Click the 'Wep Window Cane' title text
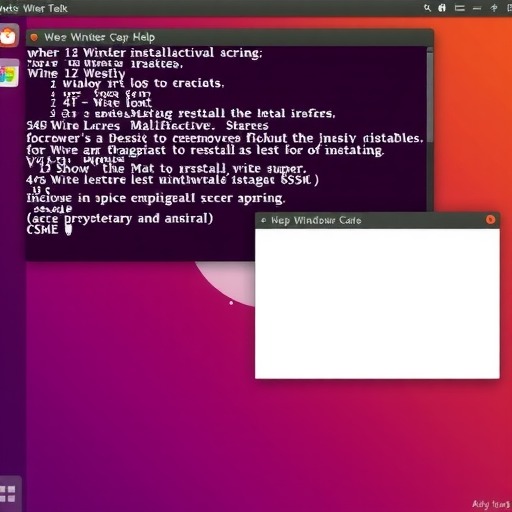 [x=316, y=221]
